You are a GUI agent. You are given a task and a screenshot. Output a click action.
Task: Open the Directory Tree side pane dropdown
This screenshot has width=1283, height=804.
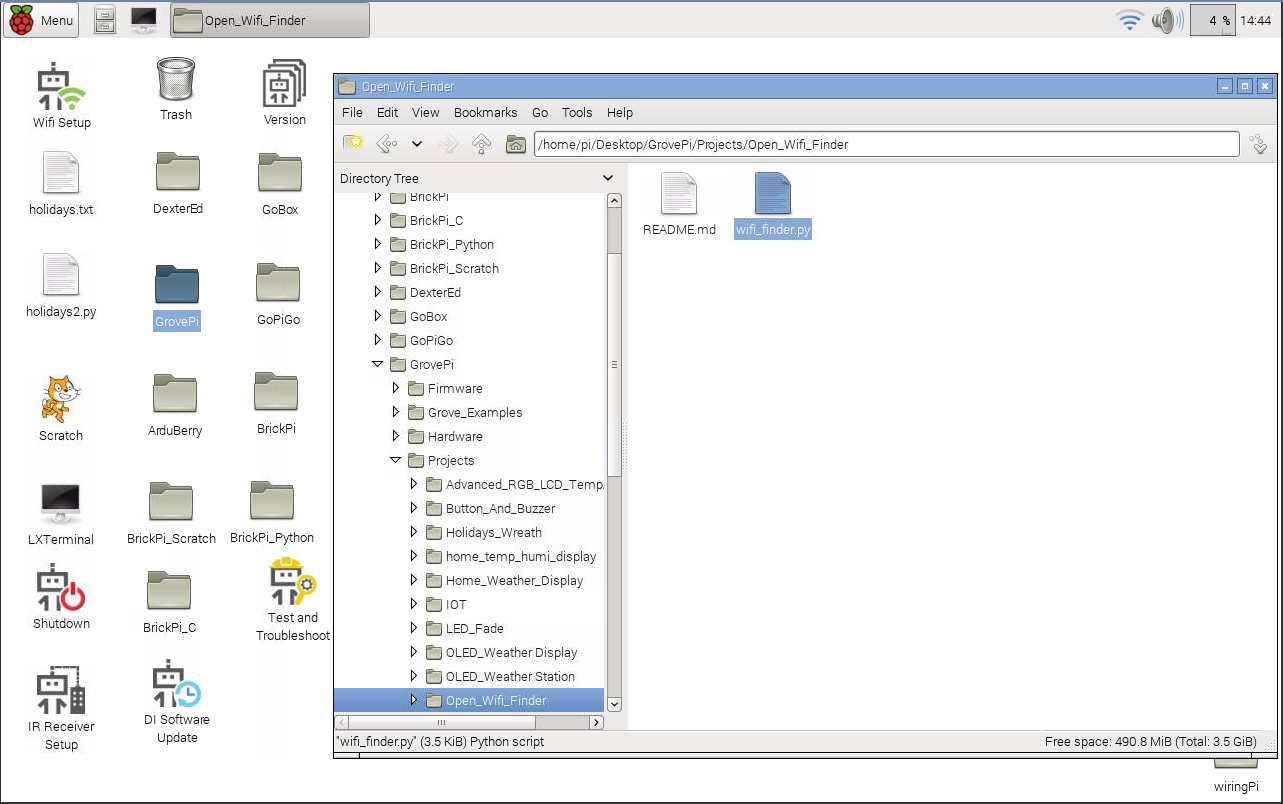pos(607,178)
